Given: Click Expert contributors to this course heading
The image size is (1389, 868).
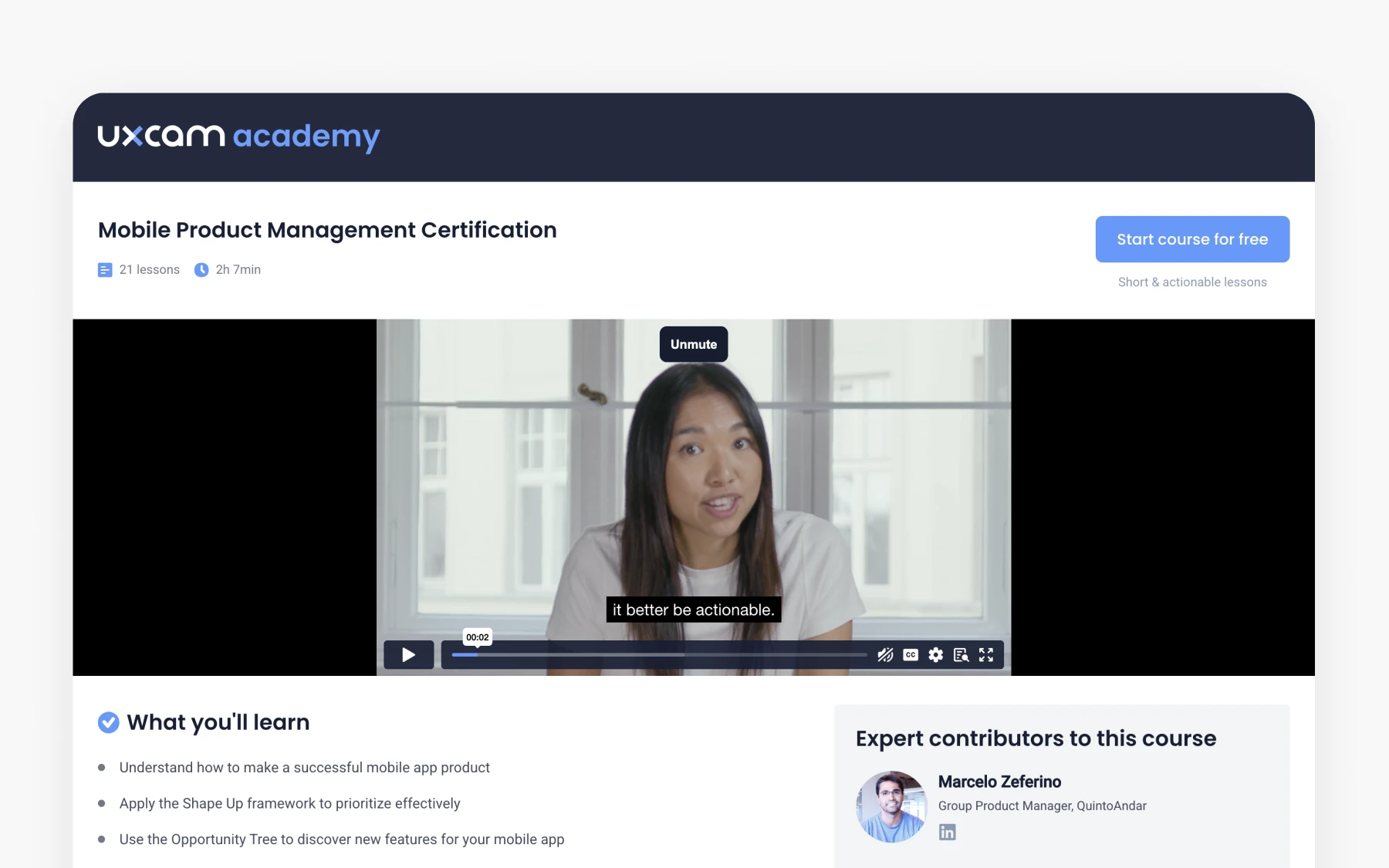Looking at the screenshot, I should click(1036, 738).
